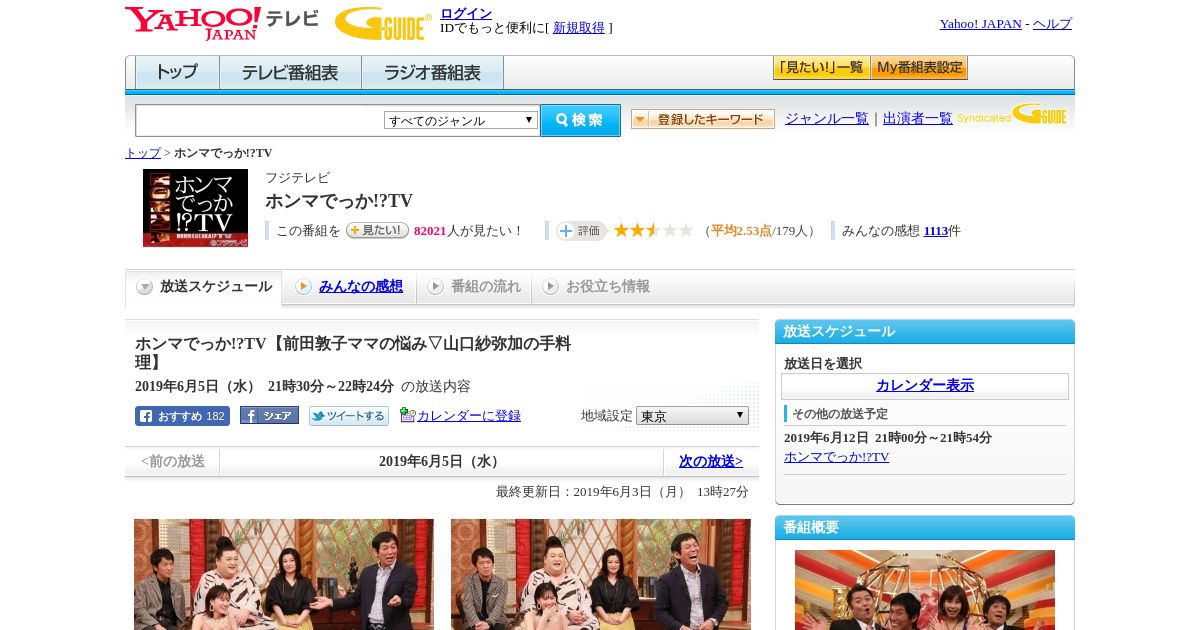Go to Yahoo! JAPAN link at top right

point(980,24)
